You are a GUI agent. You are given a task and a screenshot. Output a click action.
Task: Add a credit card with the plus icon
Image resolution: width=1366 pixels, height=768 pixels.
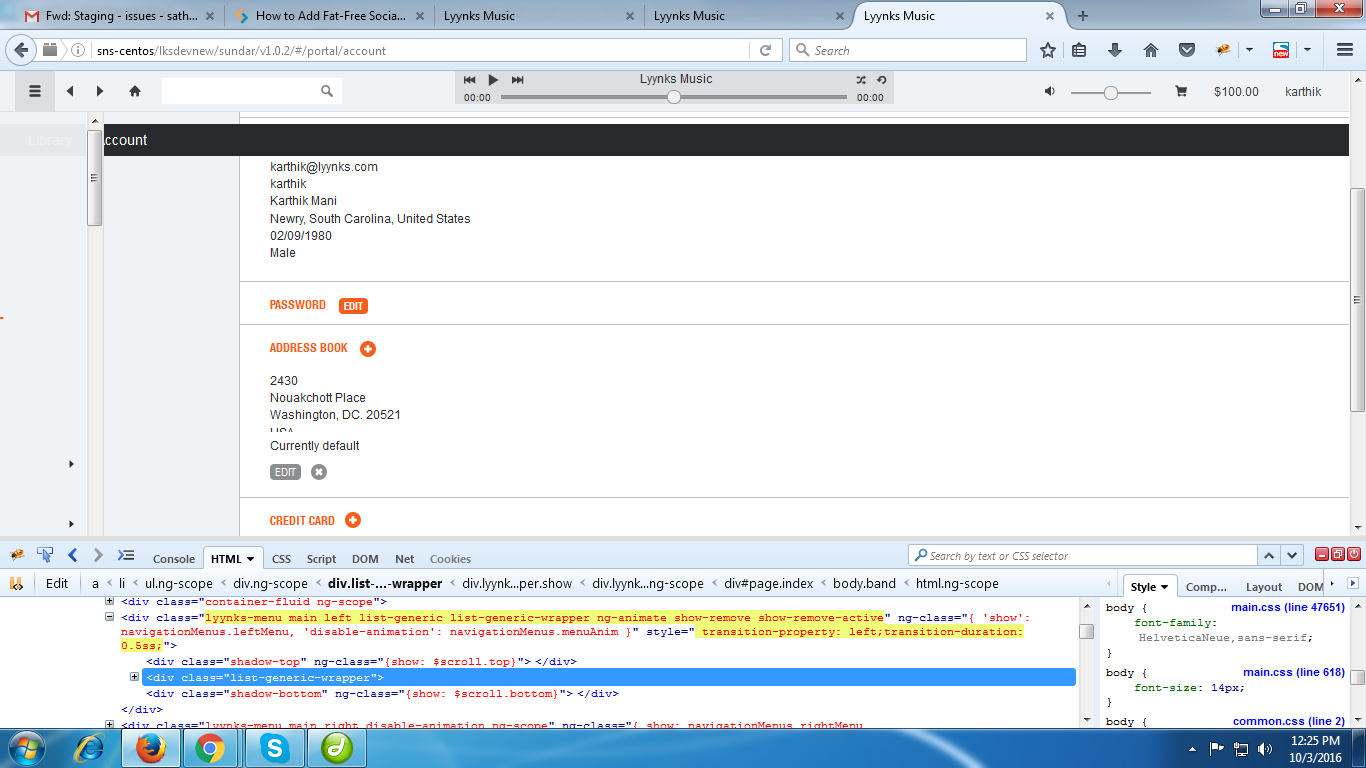[353, 520]
